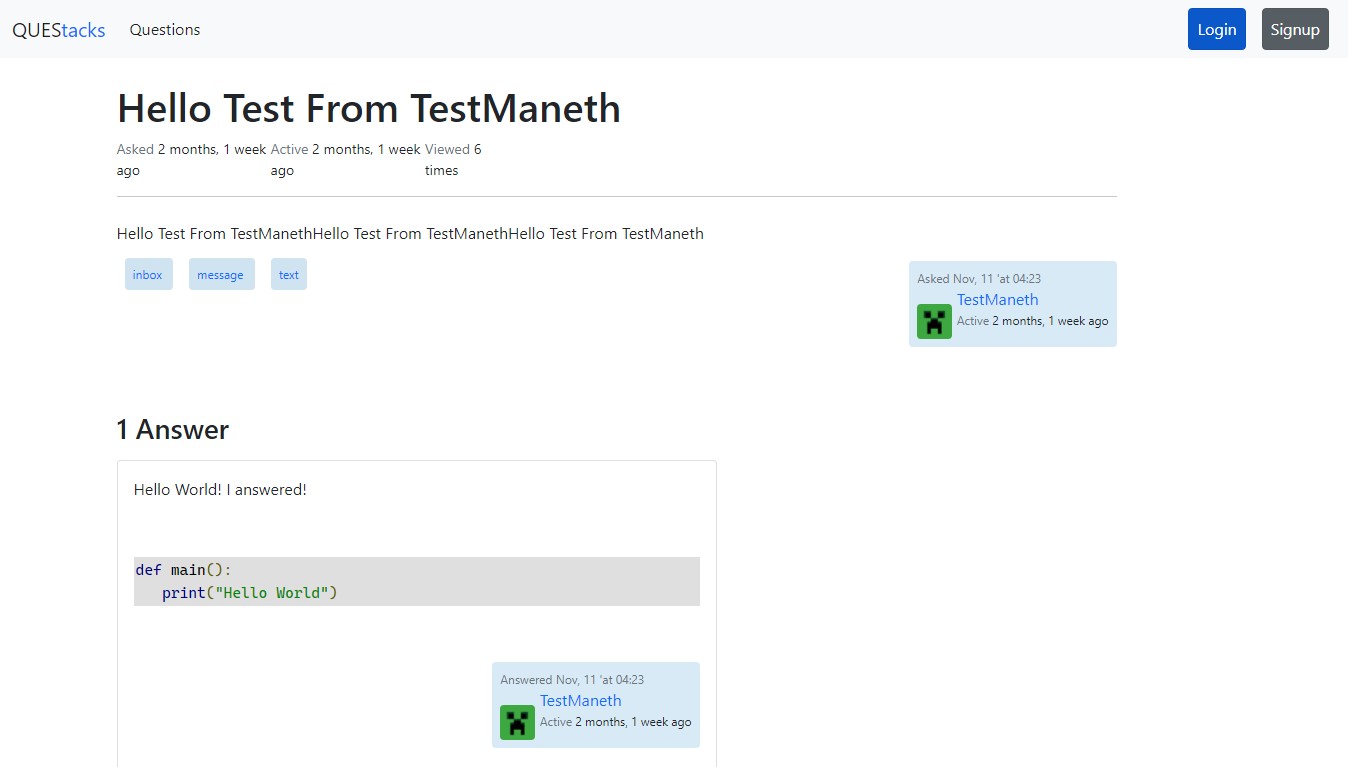Click the 'Answered Nov, 11' timestamp

coord(571,680)
